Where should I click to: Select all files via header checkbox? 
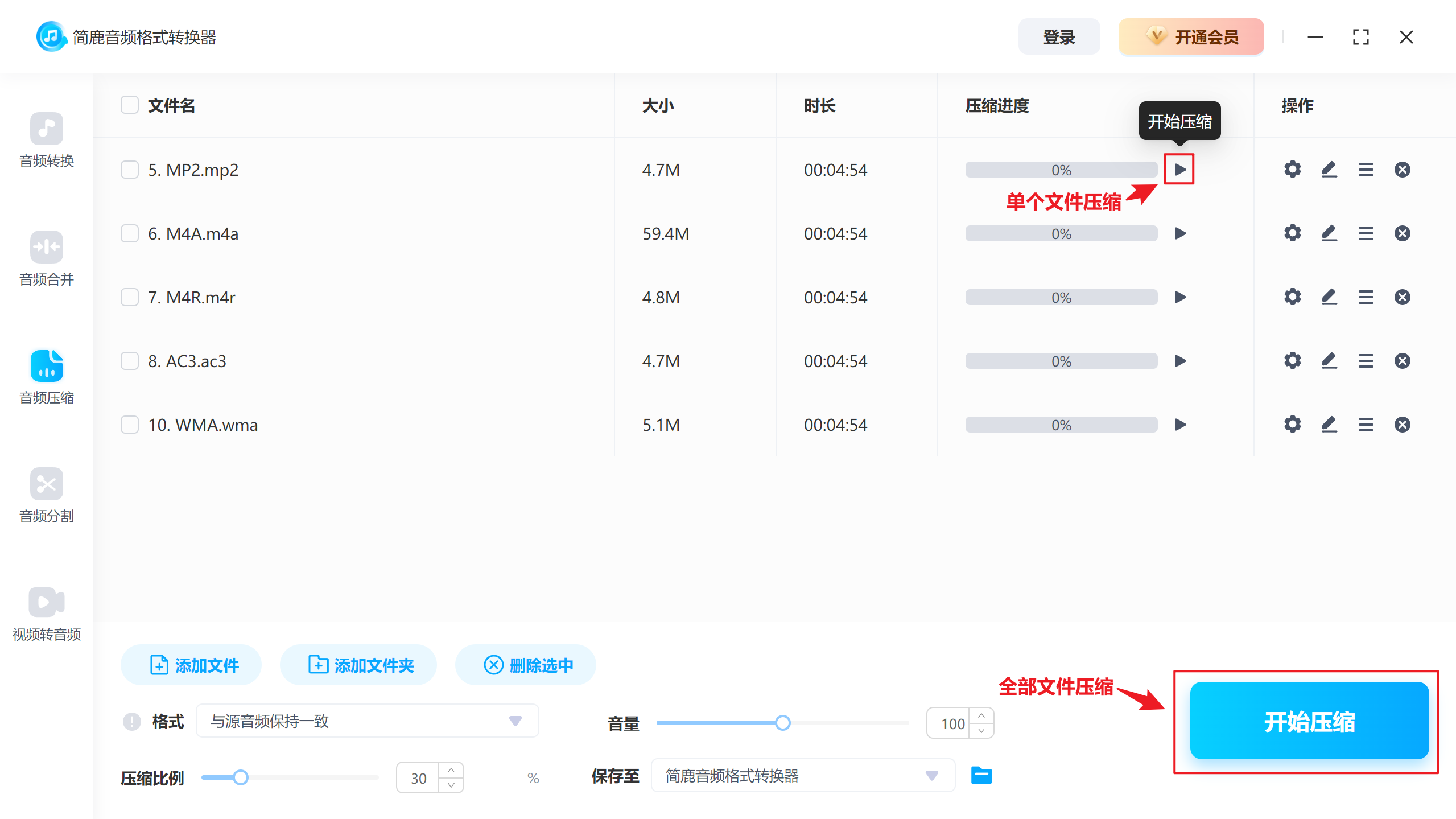(129, 105)
